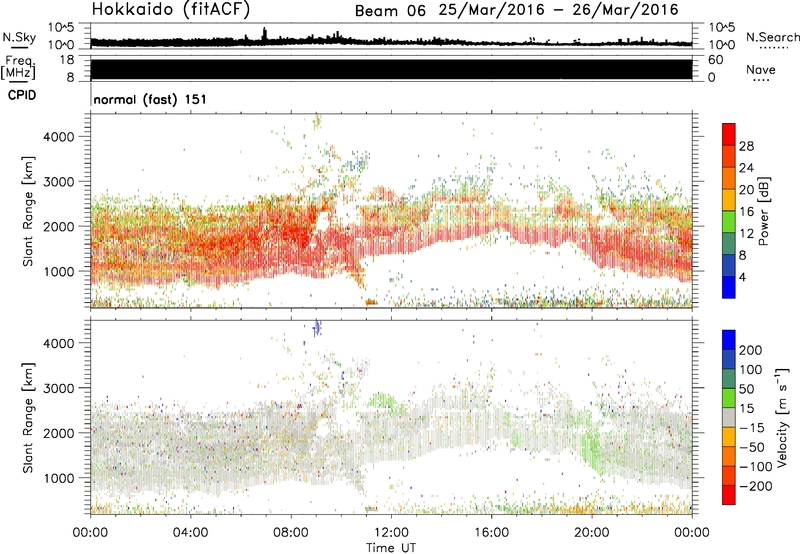Click the 'N.Search' legend label
This screenshot has width=800, height=554.
tap(772, 37)
